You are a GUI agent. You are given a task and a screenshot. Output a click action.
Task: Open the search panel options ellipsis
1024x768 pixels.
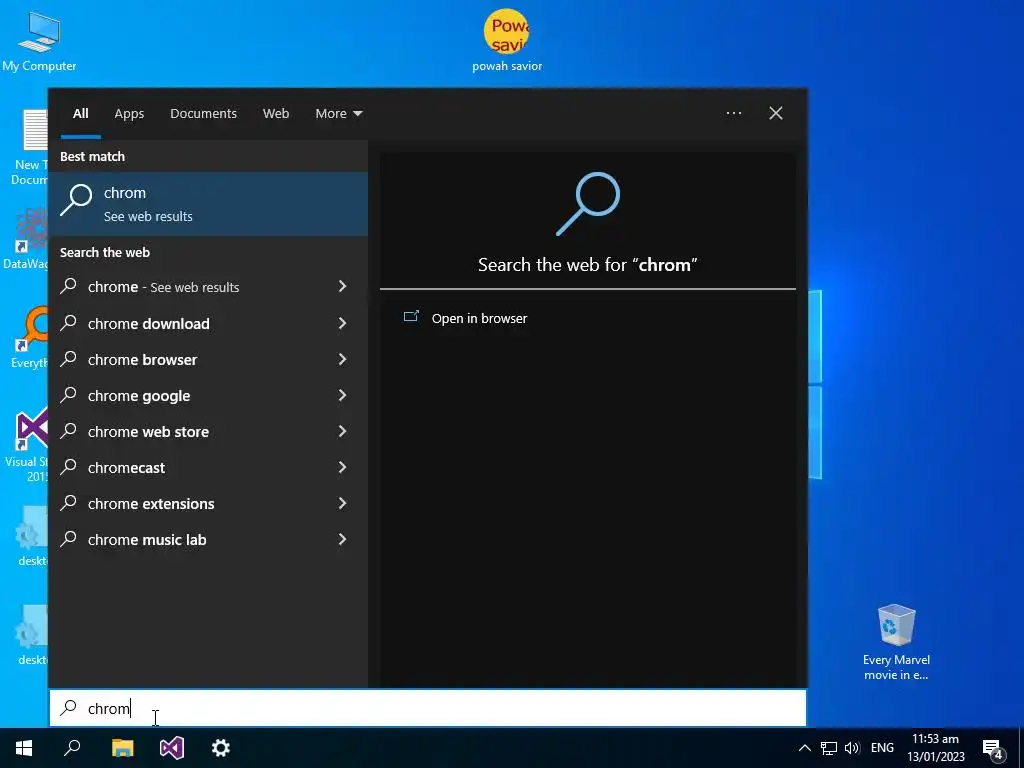pyautogui.click(x=733, y=113)
